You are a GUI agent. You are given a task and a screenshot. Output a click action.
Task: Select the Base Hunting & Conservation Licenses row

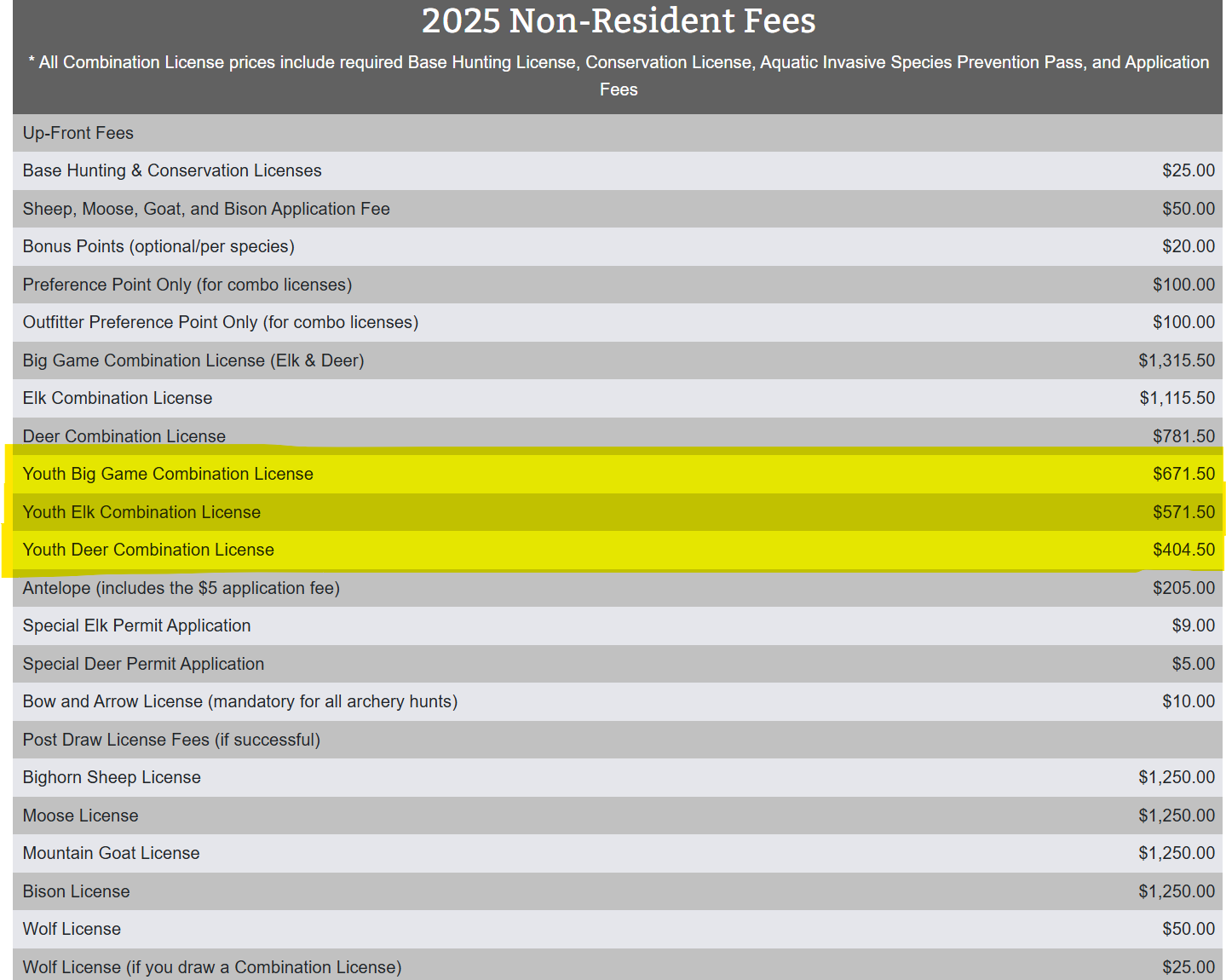(172, 170)
